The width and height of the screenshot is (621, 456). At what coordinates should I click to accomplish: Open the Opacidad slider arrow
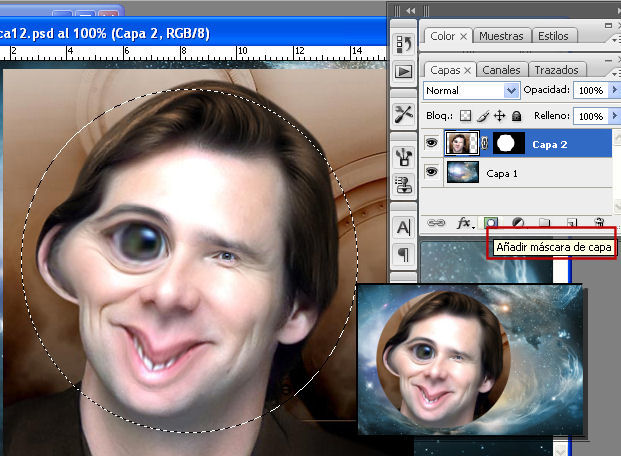click(x=614, y=90)
